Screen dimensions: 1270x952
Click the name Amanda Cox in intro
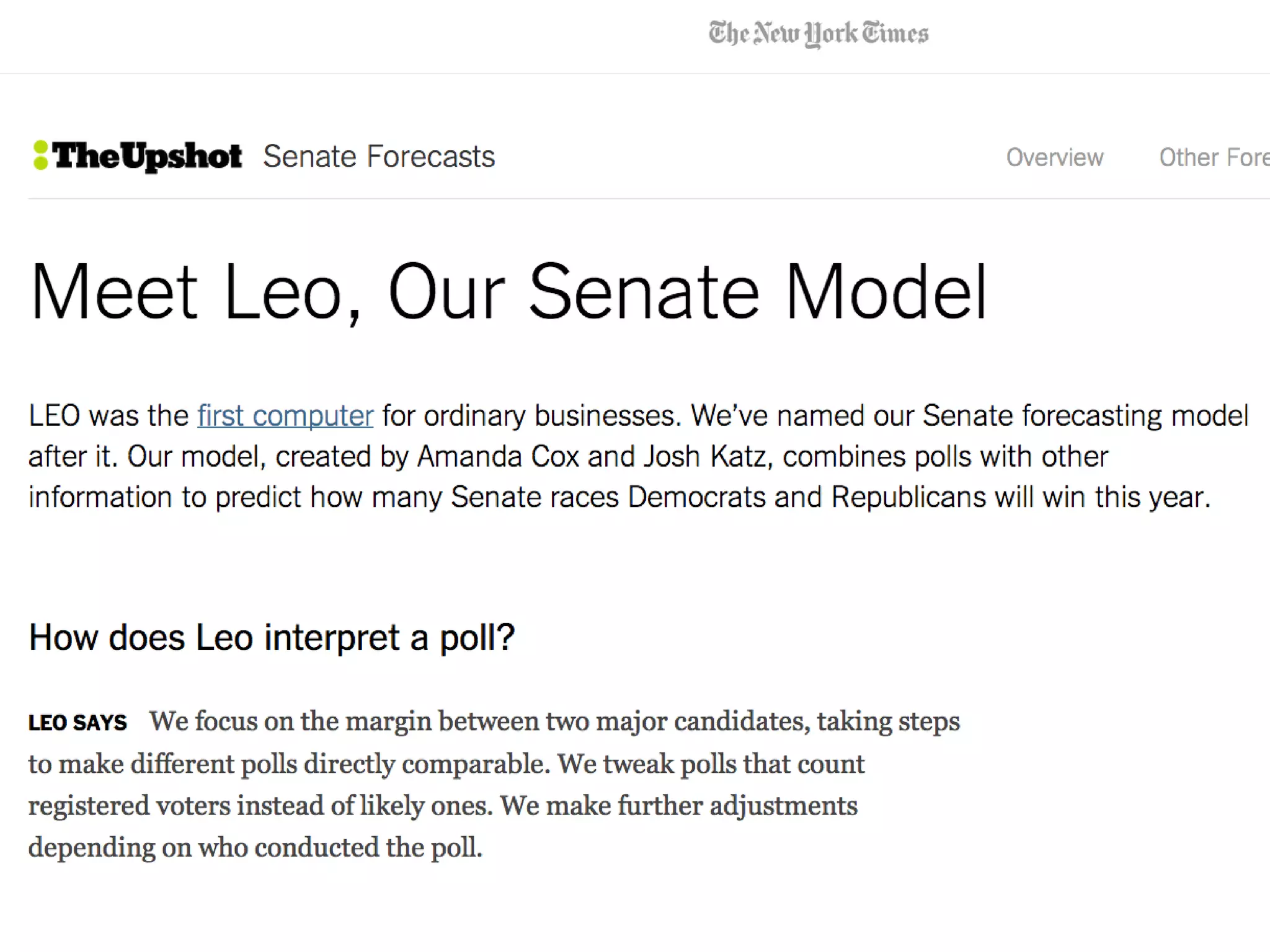[498, 457]
